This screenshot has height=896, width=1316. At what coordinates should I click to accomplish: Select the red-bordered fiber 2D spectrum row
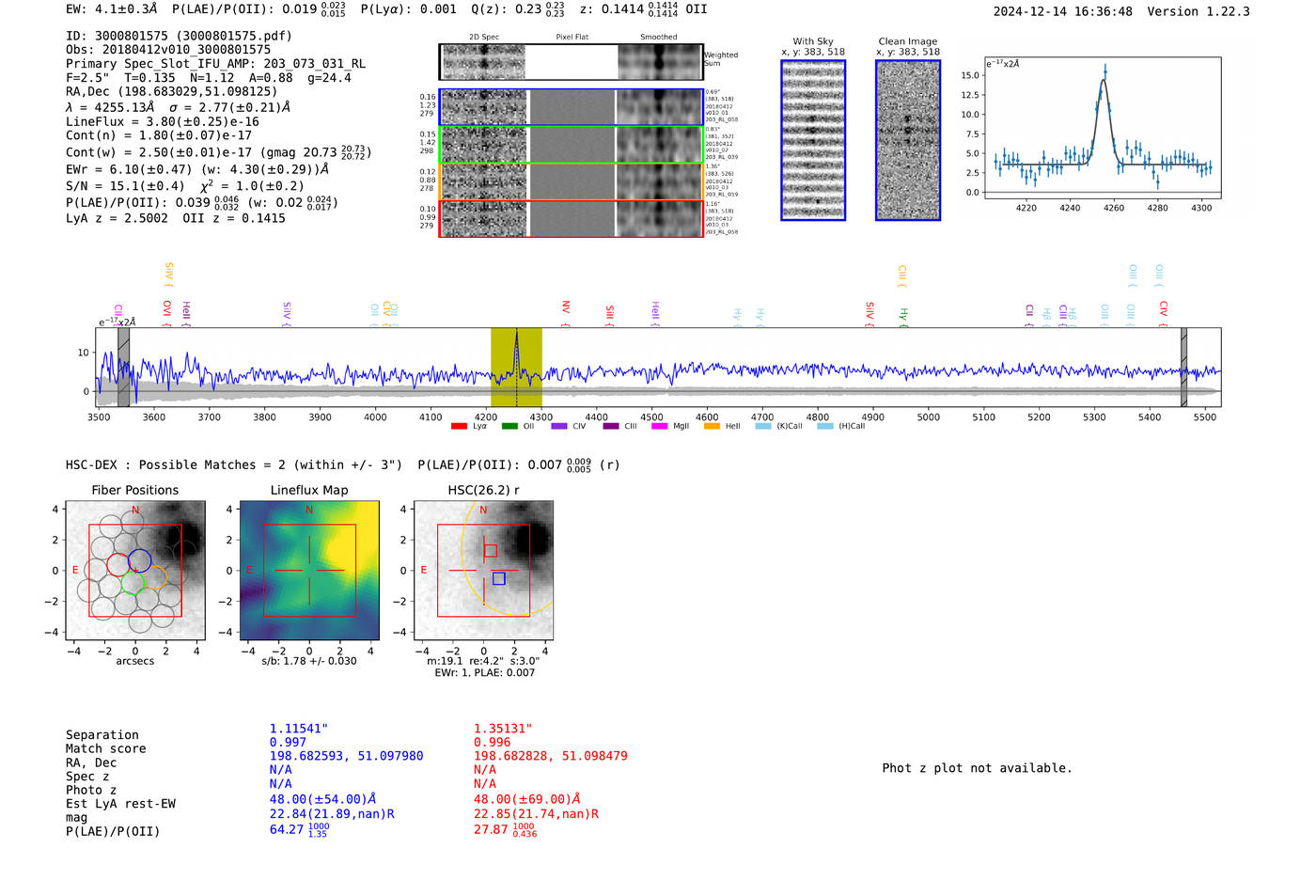572,219
